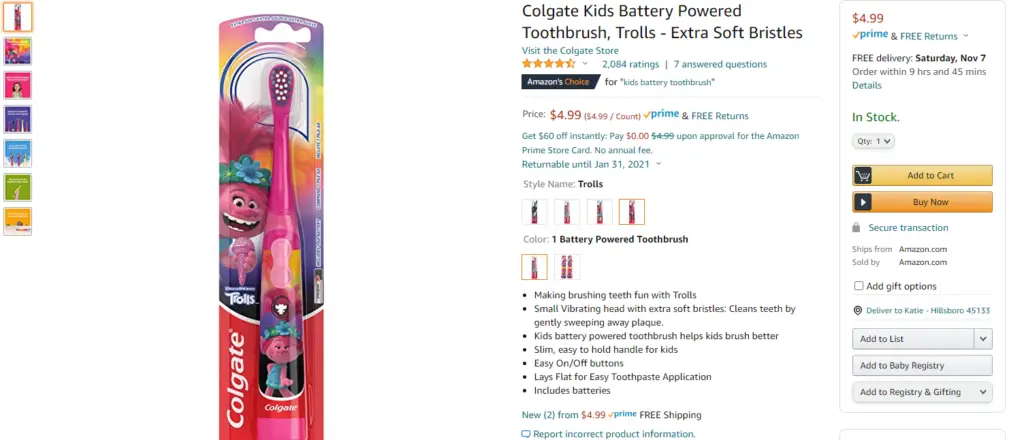1024x440 pixels.
Task: Open the Add to Registry & Gifting dropdown
Action: point(922,392)
